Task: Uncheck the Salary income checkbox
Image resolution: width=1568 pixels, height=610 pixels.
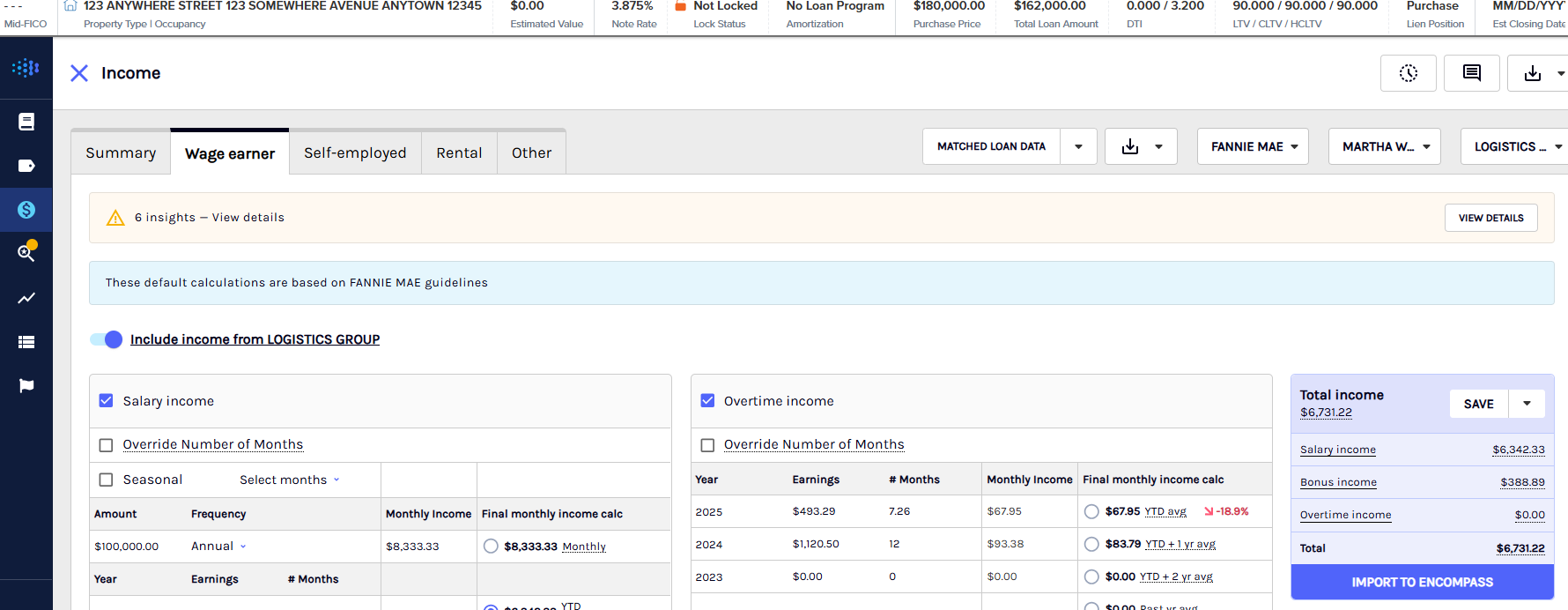Action: [106, 400]
